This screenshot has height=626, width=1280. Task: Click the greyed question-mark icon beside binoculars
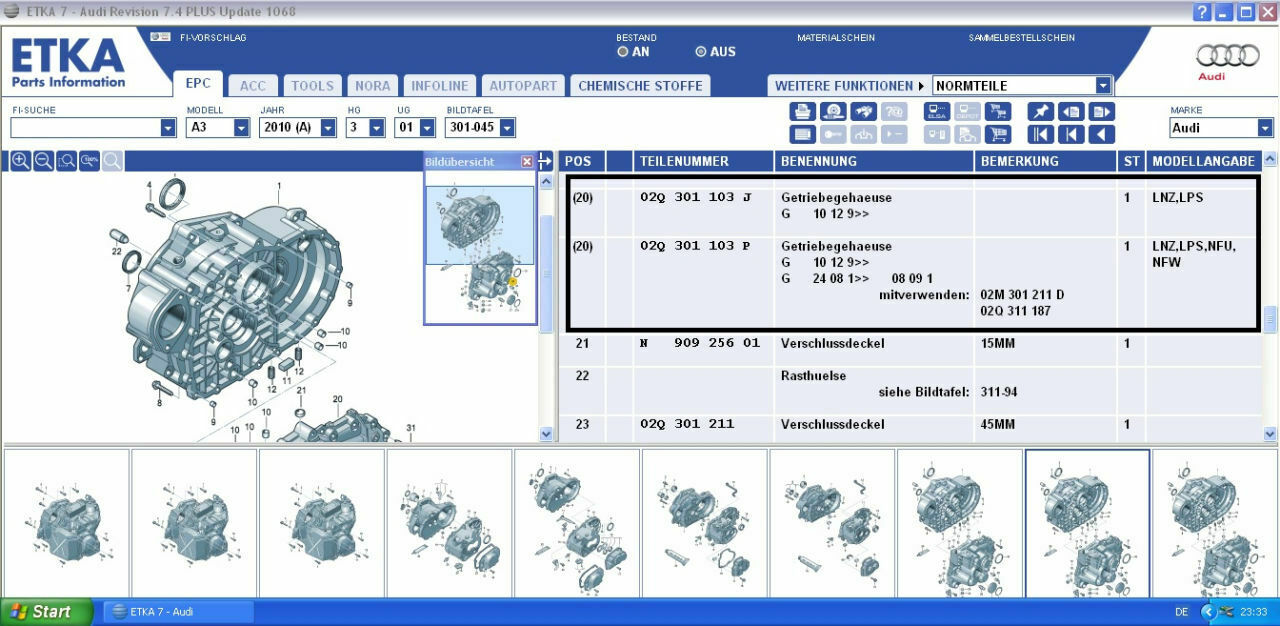click(894, 112)
